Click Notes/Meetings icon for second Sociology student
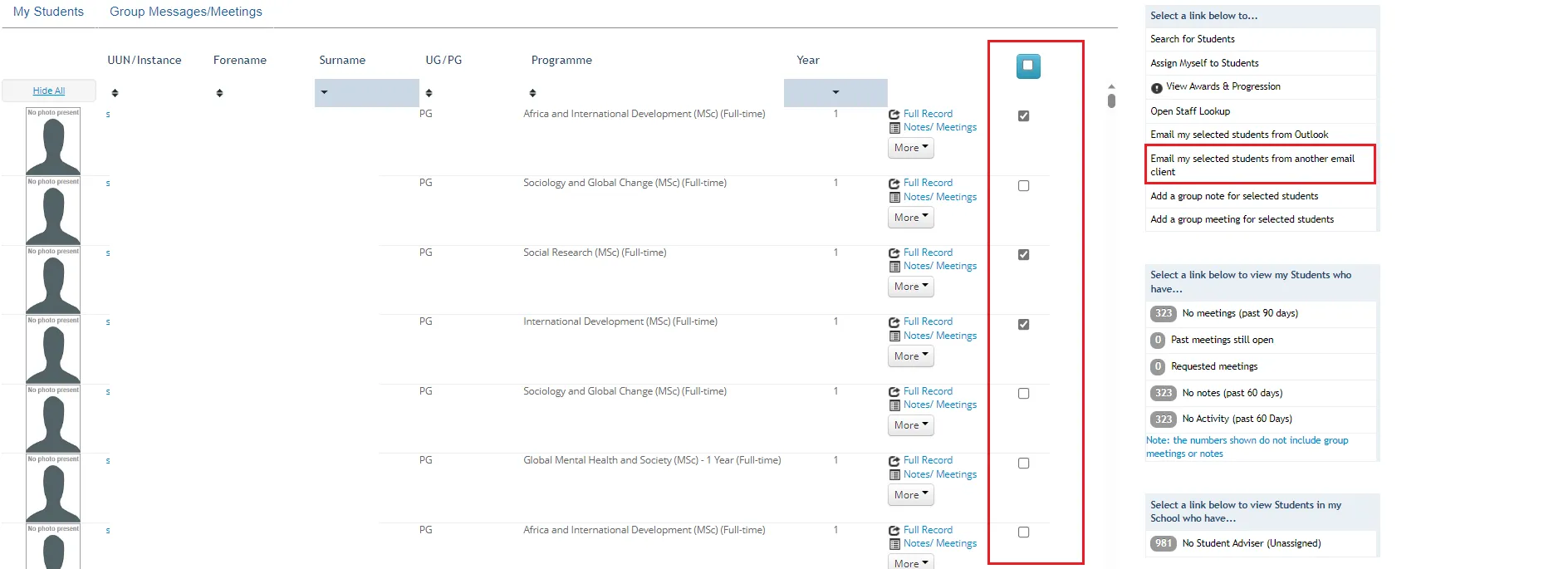1568x569 pixels. click(894, 405)
